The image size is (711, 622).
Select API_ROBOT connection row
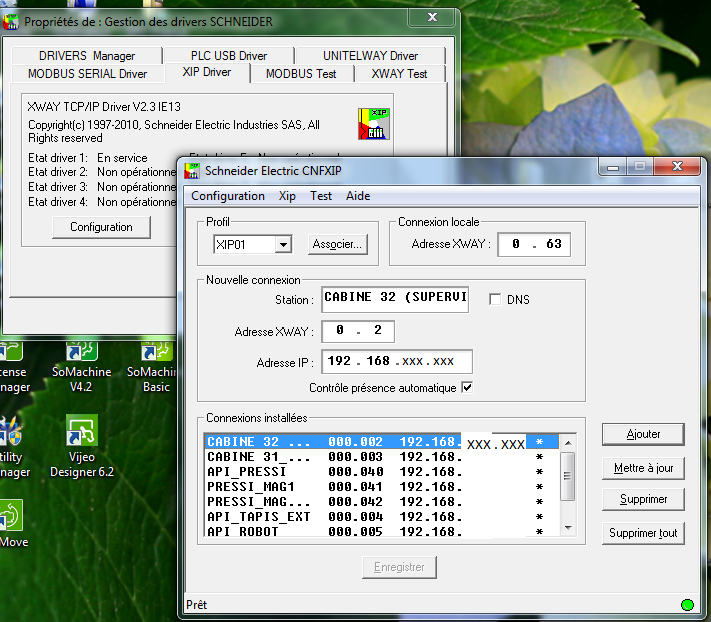click(x=382, y=531)
